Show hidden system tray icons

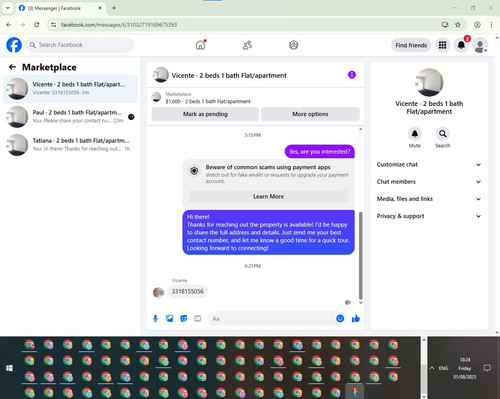coord(432,368)
